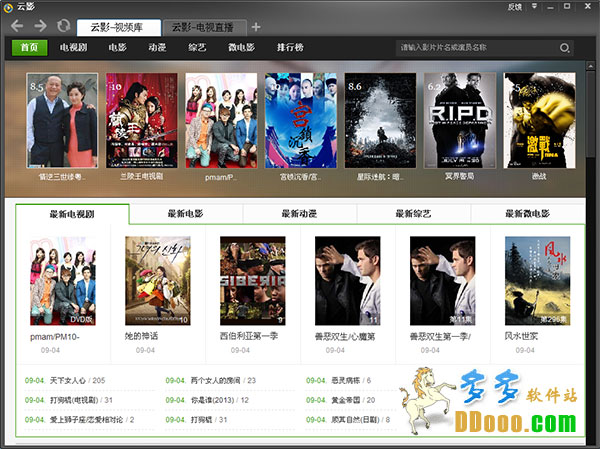Focus the movie name search field
This screenshot has height=449, width=600.
click(476, 48)
